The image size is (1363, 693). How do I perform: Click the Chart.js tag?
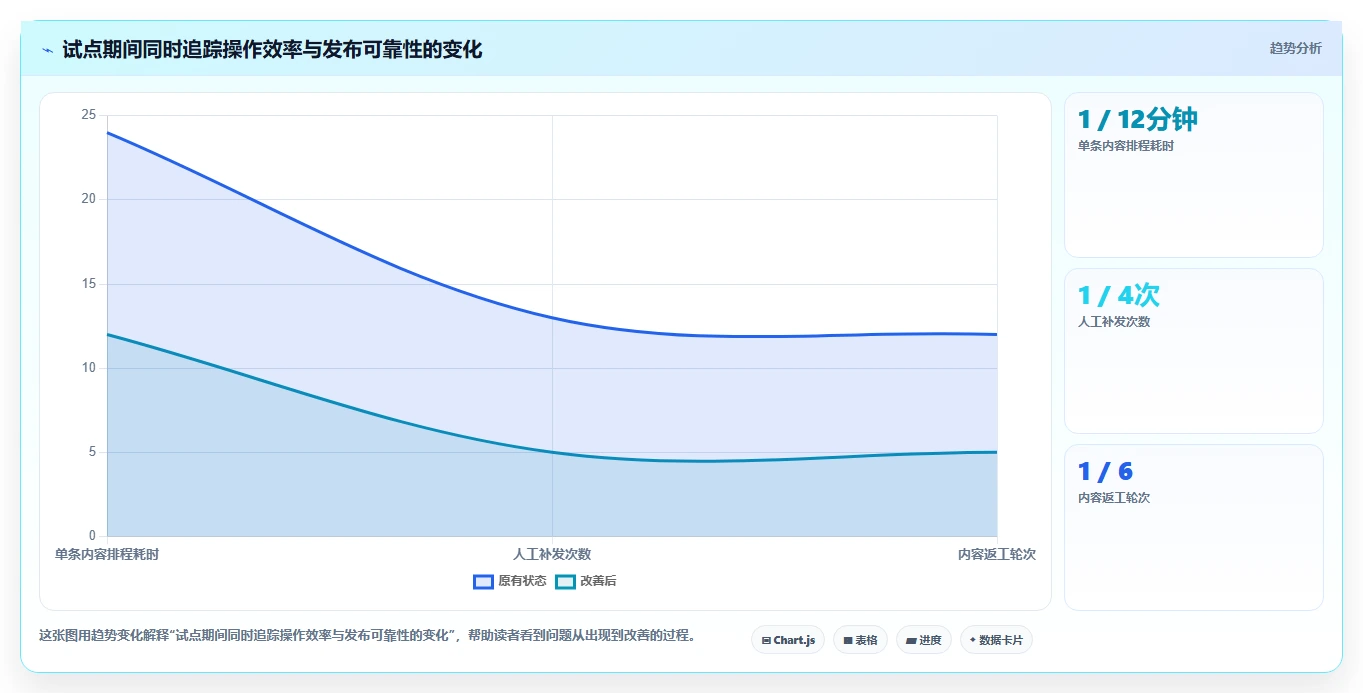click(x=788, y=640)
